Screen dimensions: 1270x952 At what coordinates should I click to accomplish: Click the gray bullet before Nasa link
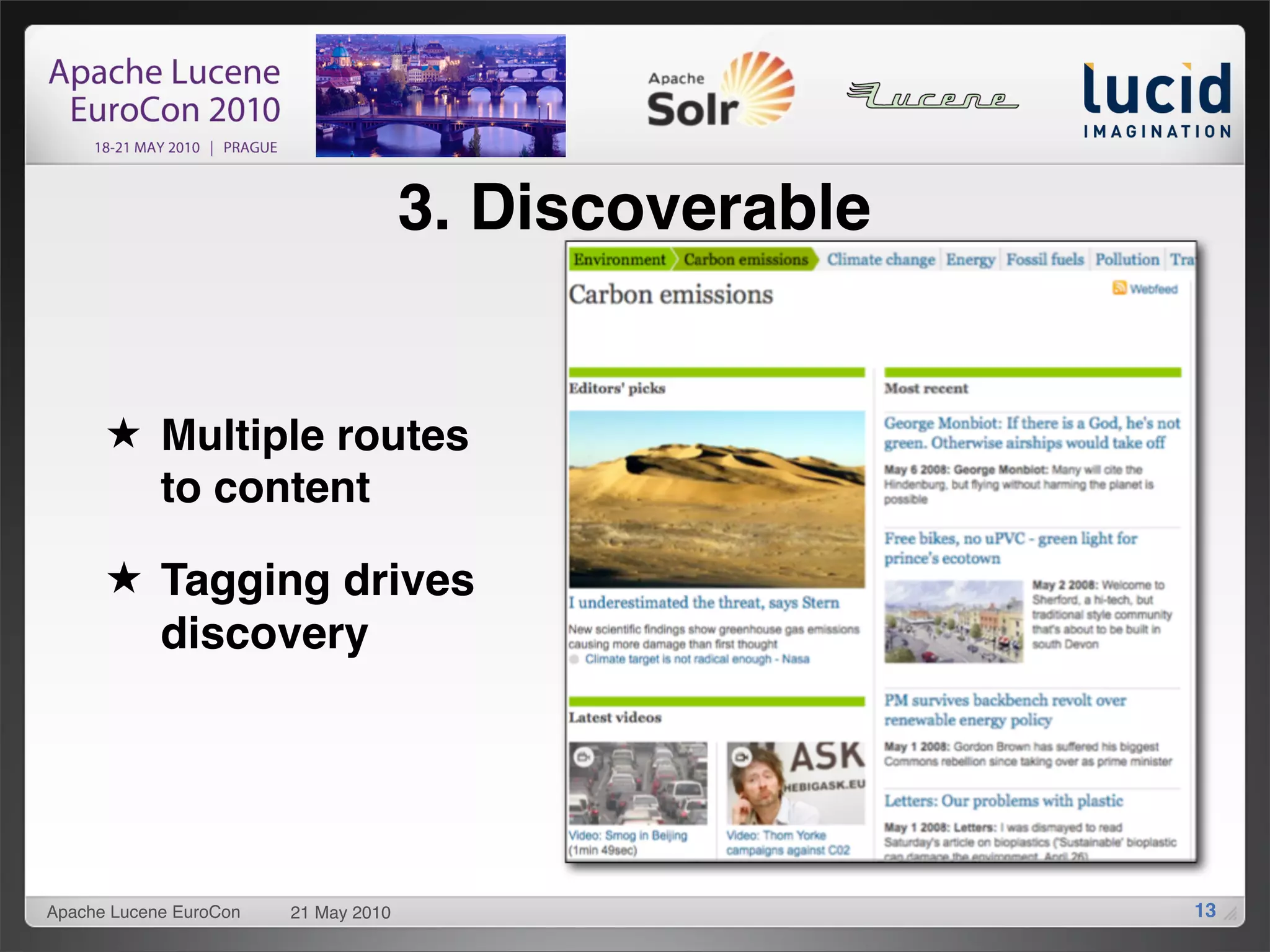click(574, 659)
